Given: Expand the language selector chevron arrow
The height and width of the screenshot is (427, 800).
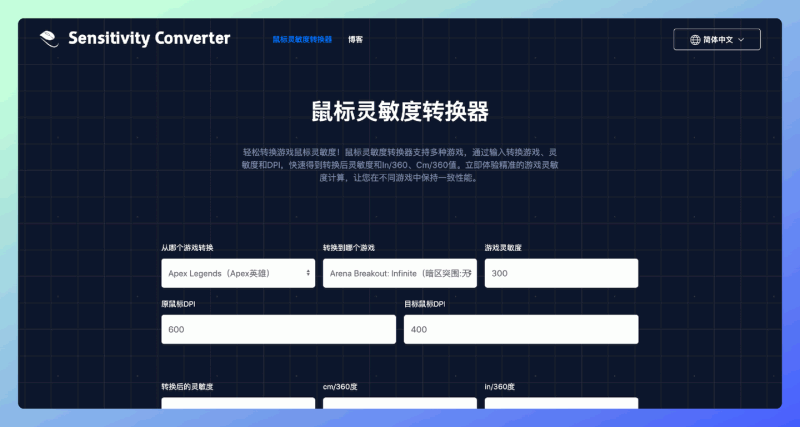Looking at the screenshot, I should pyautogui.click(x=741, y=40).
